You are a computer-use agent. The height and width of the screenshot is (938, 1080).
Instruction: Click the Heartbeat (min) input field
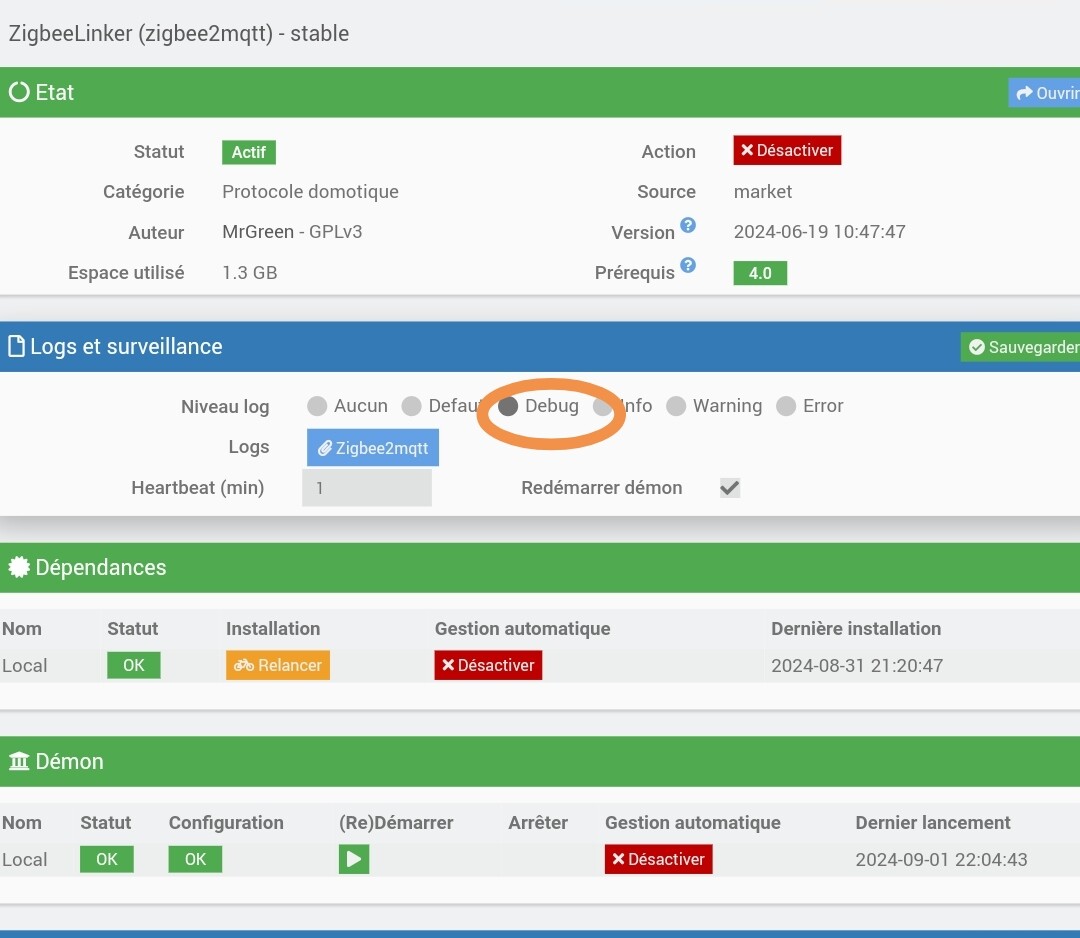(367, 488)
